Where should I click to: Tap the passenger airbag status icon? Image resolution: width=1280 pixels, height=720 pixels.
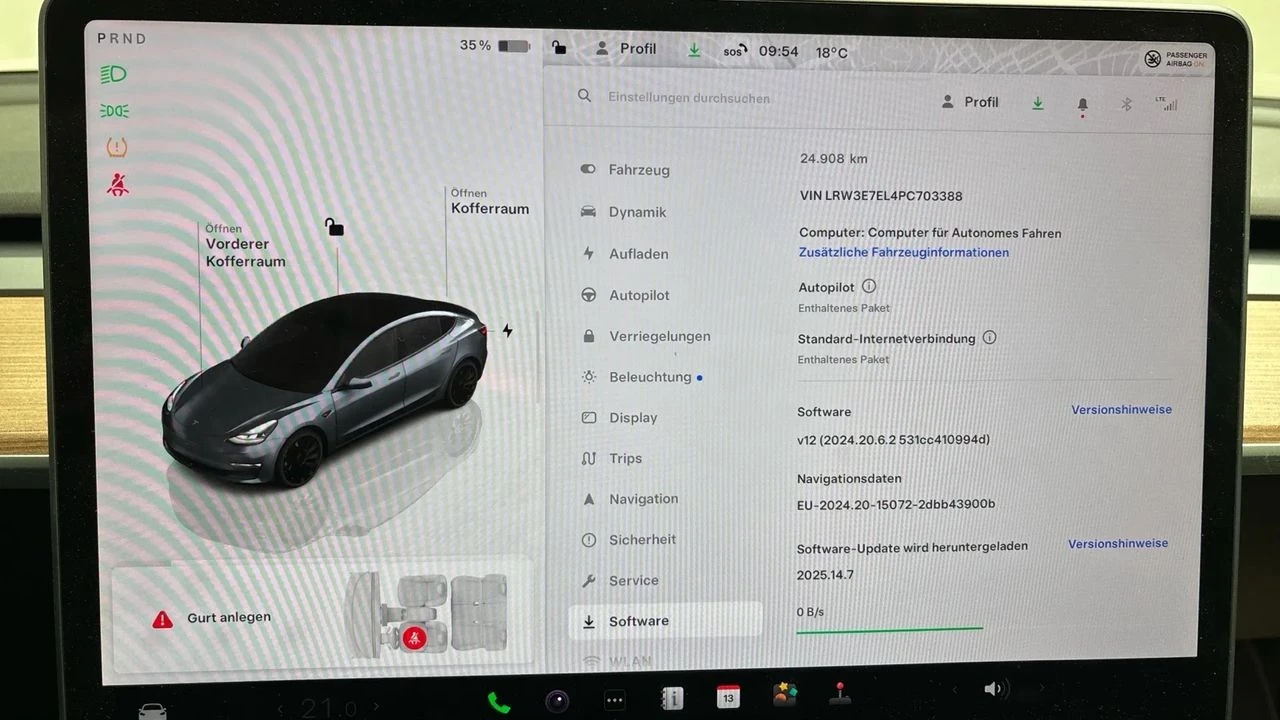1176,59
